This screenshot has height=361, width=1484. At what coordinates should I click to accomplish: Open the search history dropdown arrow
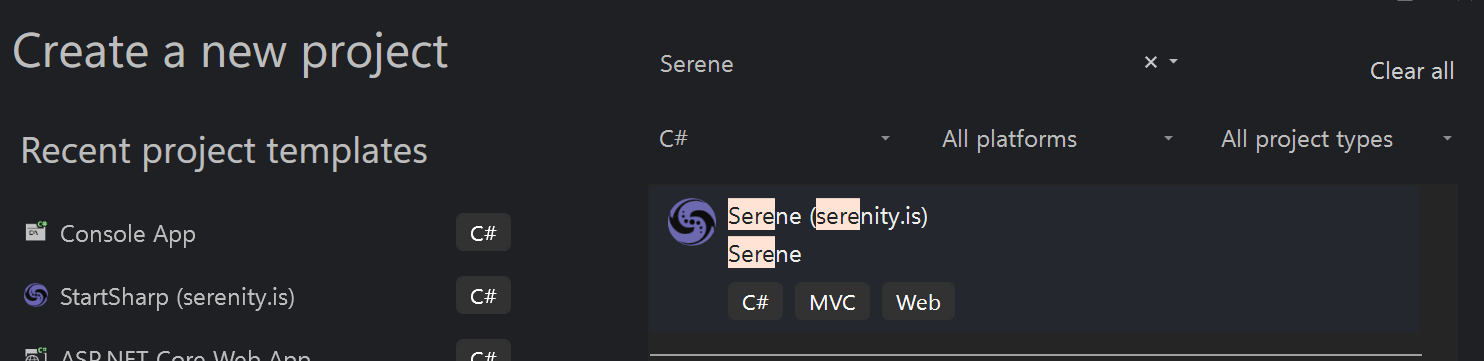(x=1174, y=62)
